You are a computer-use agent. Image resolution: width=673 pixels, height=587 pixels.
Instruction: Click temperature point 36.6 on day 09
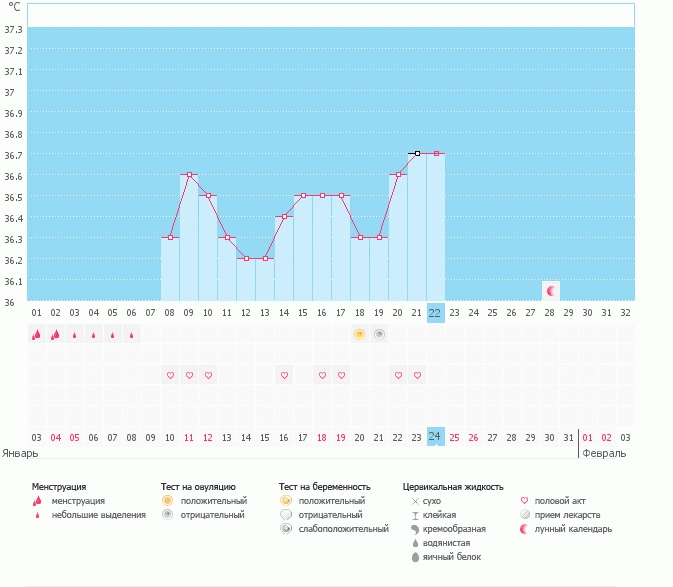[189, 175]
